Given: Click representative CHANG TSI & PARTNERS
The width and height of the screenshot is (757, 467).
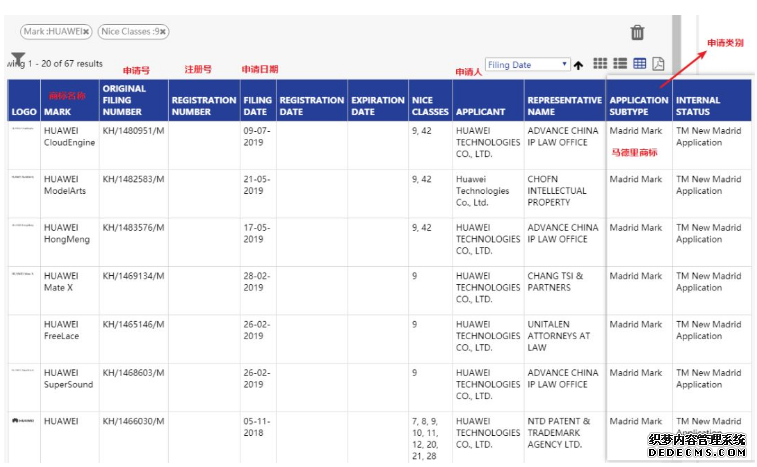Looking at the screenshot, I should coord(555,282).
